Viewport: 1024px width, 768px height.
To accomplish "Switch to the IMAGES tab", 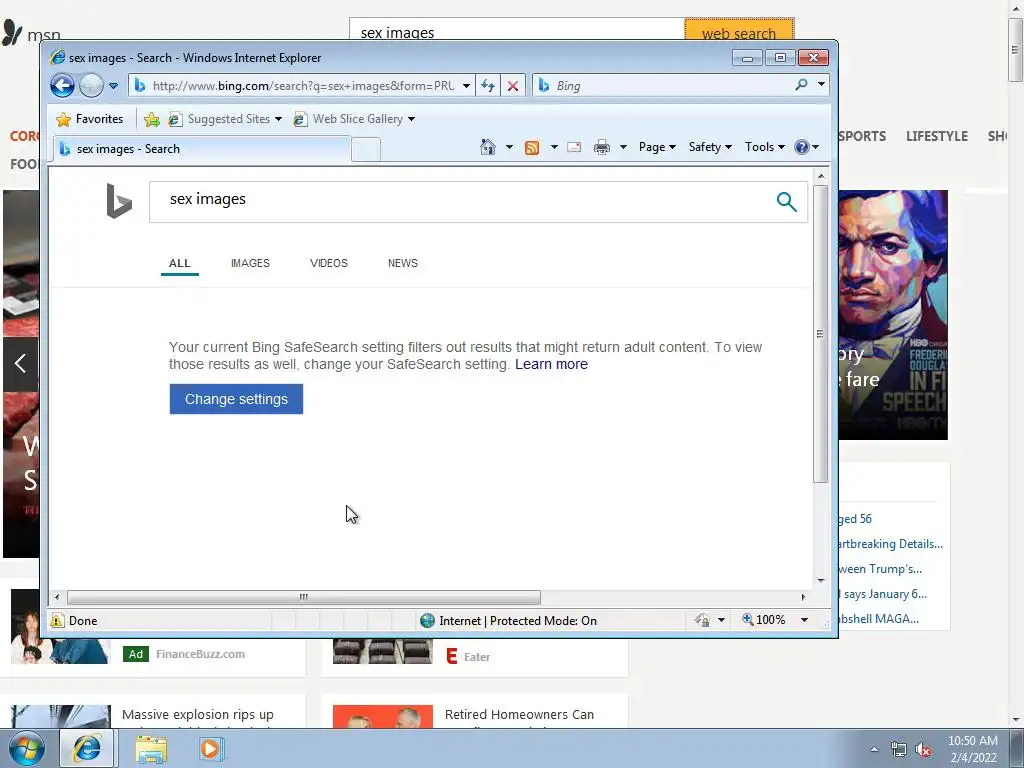I will (250, 263).
